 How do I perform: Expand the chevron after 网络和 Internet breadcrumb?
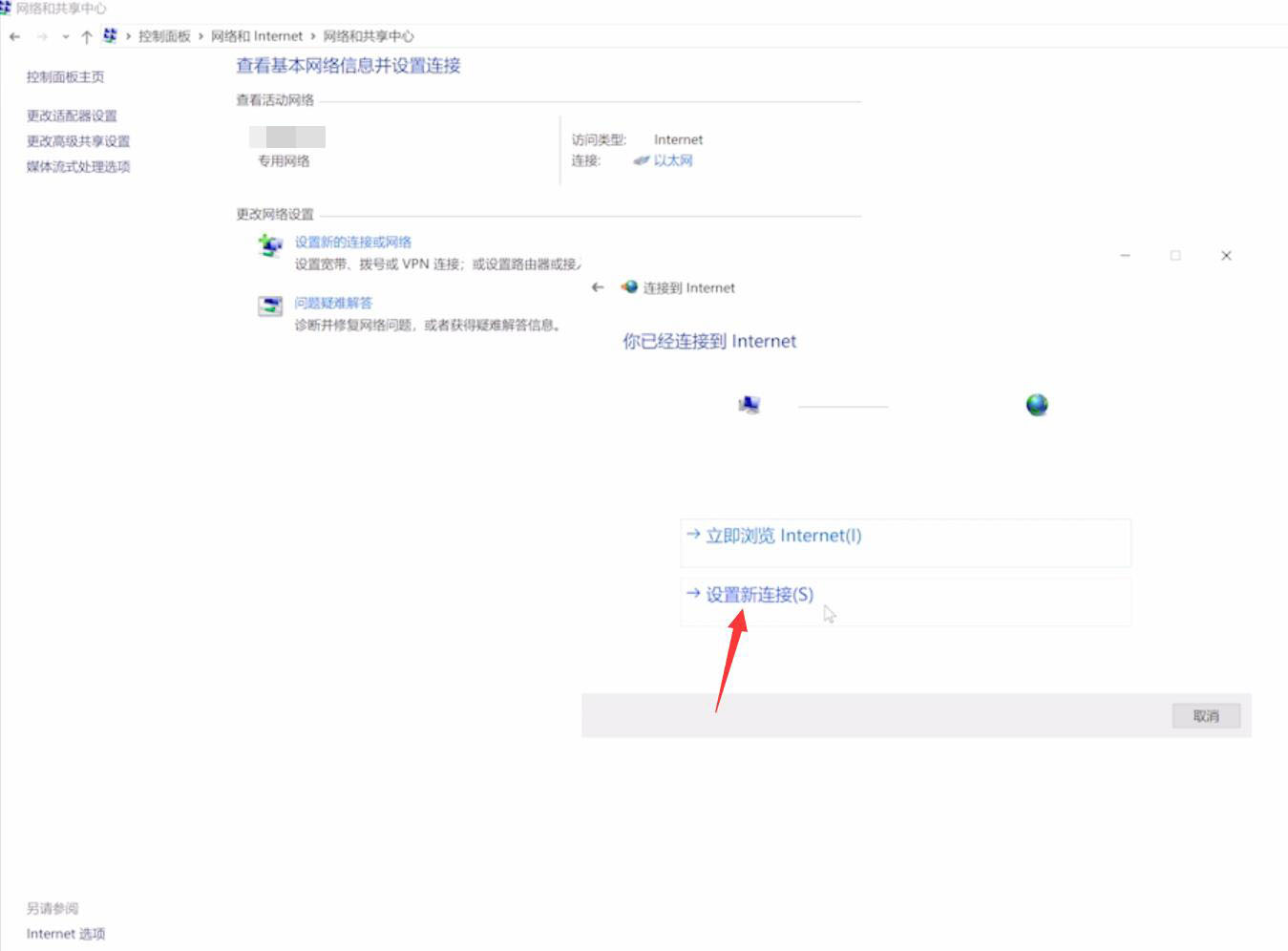click(312, 36)
